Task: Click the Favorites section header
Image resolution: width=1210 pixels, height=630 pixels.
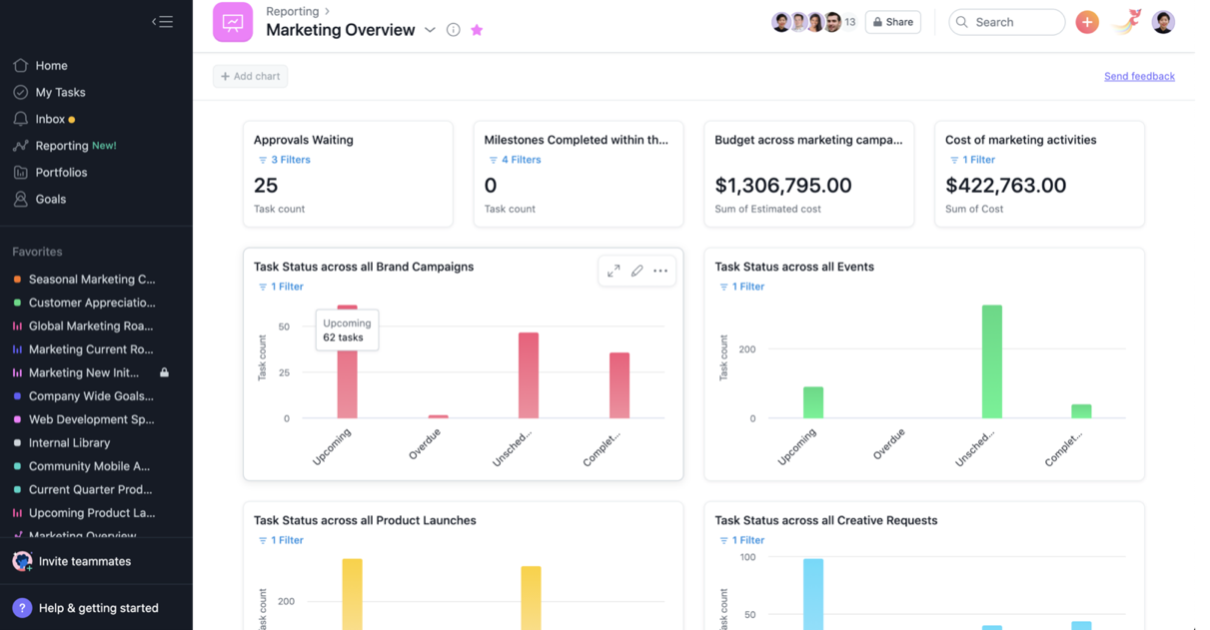Action: pyautogui.click(x=37, y=252)
